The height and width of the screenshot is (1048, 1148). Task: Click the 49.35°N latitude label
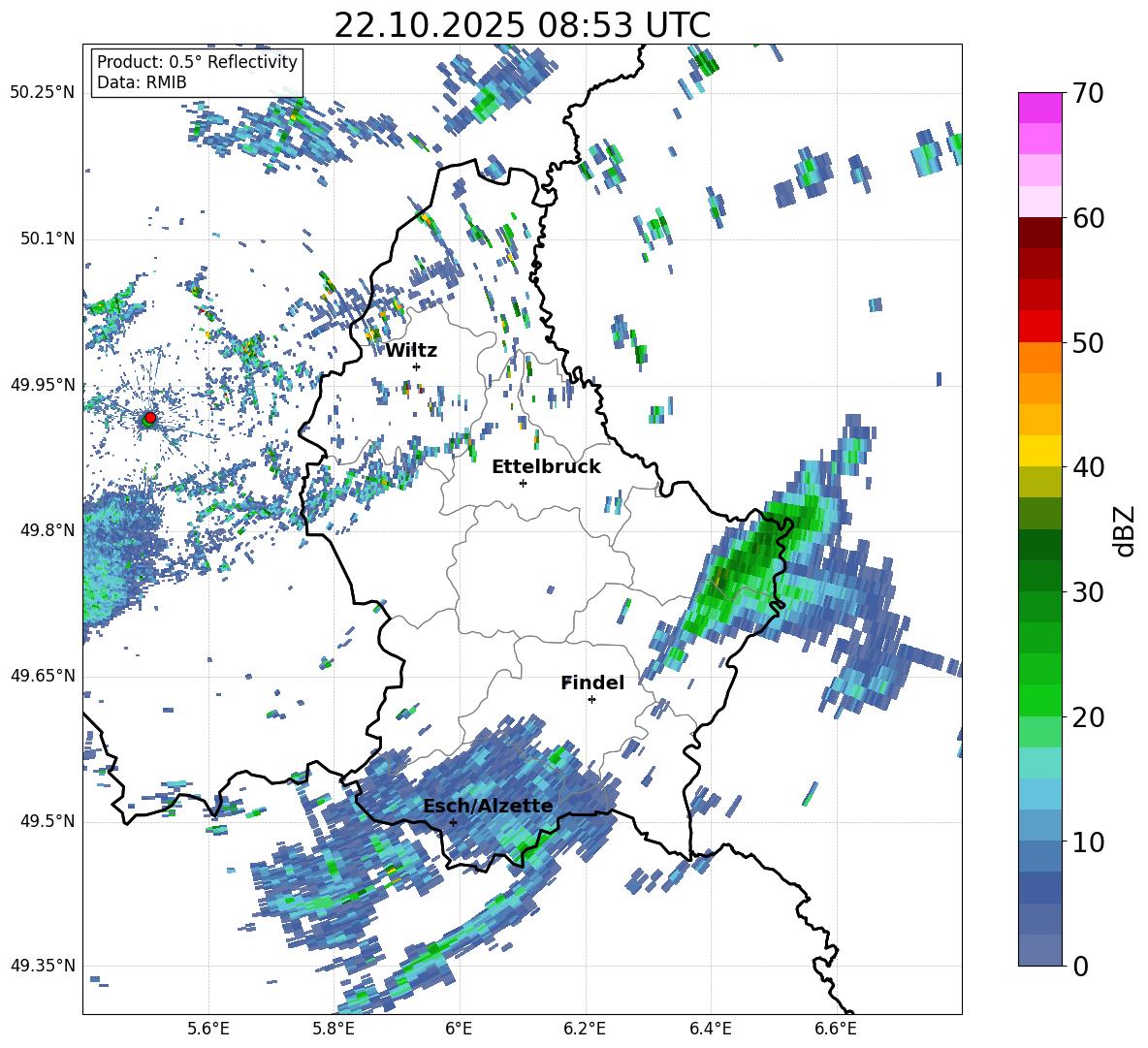pos(43,966)
